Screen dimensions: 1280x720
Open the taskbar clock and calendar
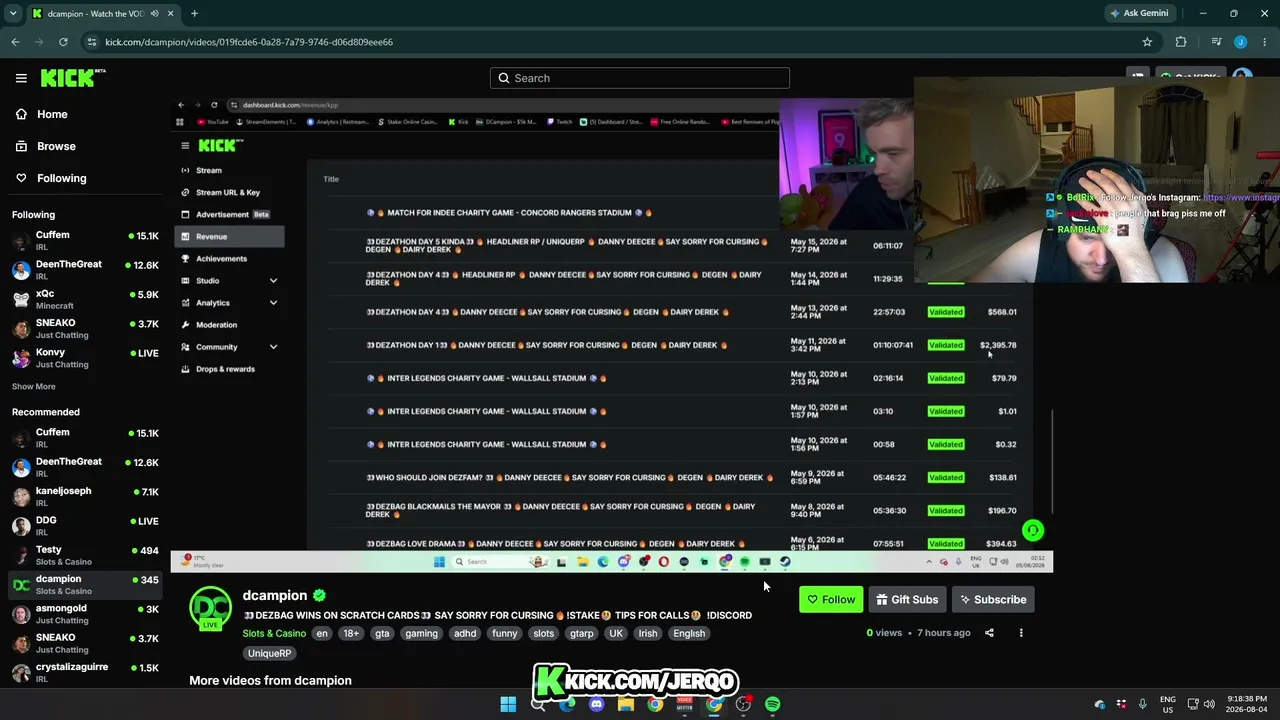1249,704
